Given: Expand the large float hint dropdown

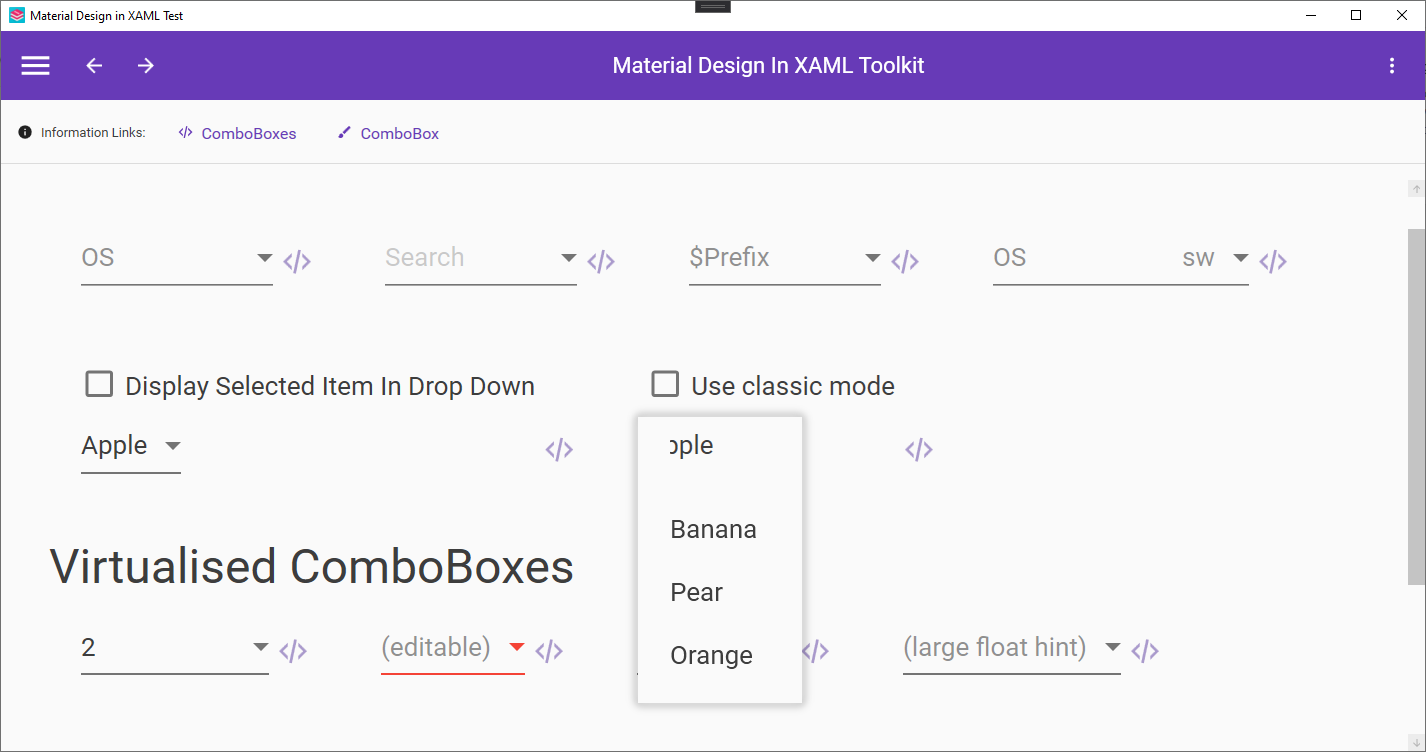Looking at the screenshot, I should [x=1112, y=648].
